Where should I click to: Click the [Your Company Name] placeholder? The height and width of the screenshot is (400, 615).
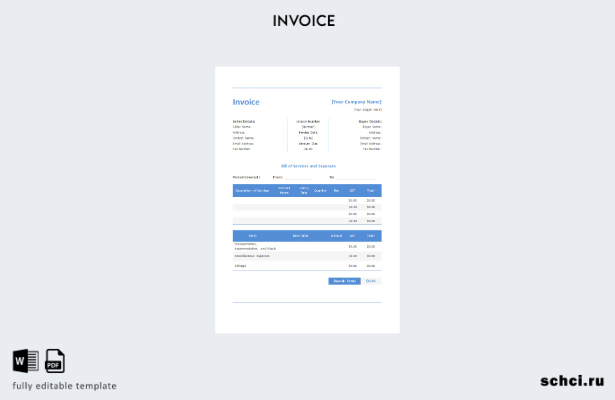click(357, 102)
